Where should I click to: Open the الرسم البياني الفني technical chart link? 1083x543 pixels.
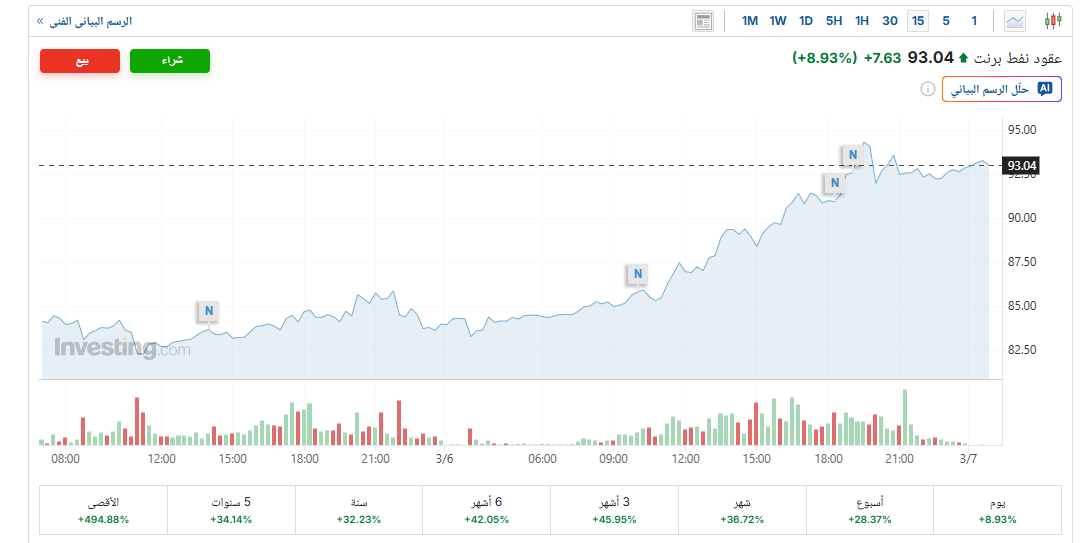(x=88, y=21)
